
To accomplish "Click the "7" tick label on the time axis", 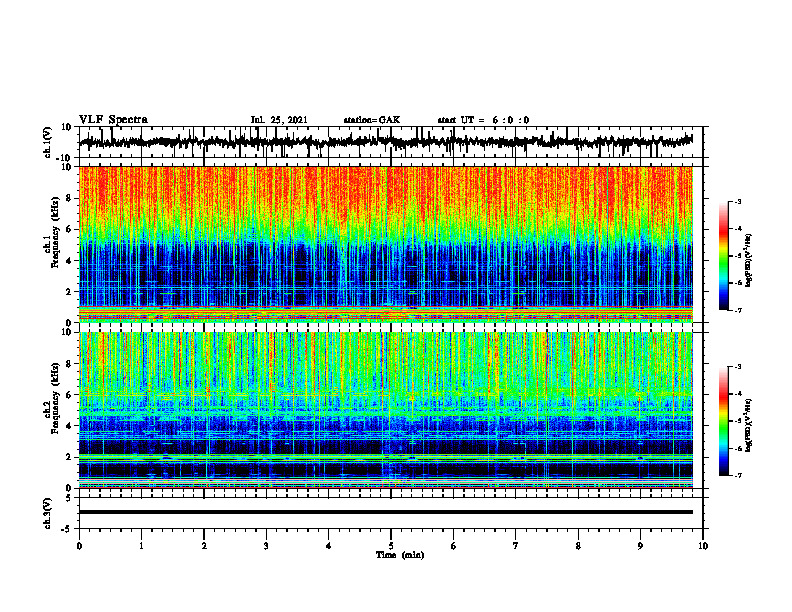I will pyautogui.click(x=516, y=546).
